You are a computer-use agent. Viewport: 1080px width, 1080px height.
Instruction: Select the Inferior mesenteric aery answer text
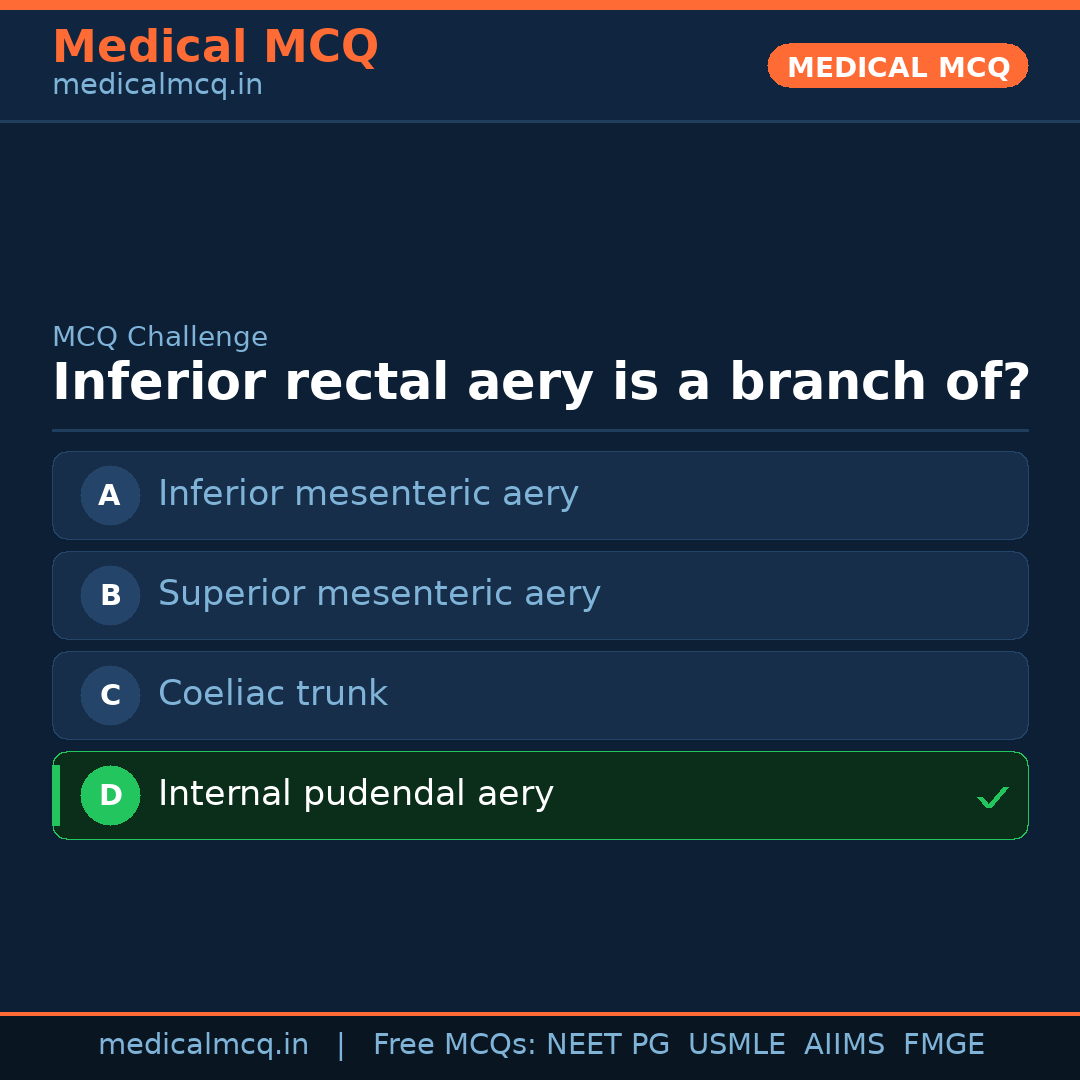pos(368,494)
